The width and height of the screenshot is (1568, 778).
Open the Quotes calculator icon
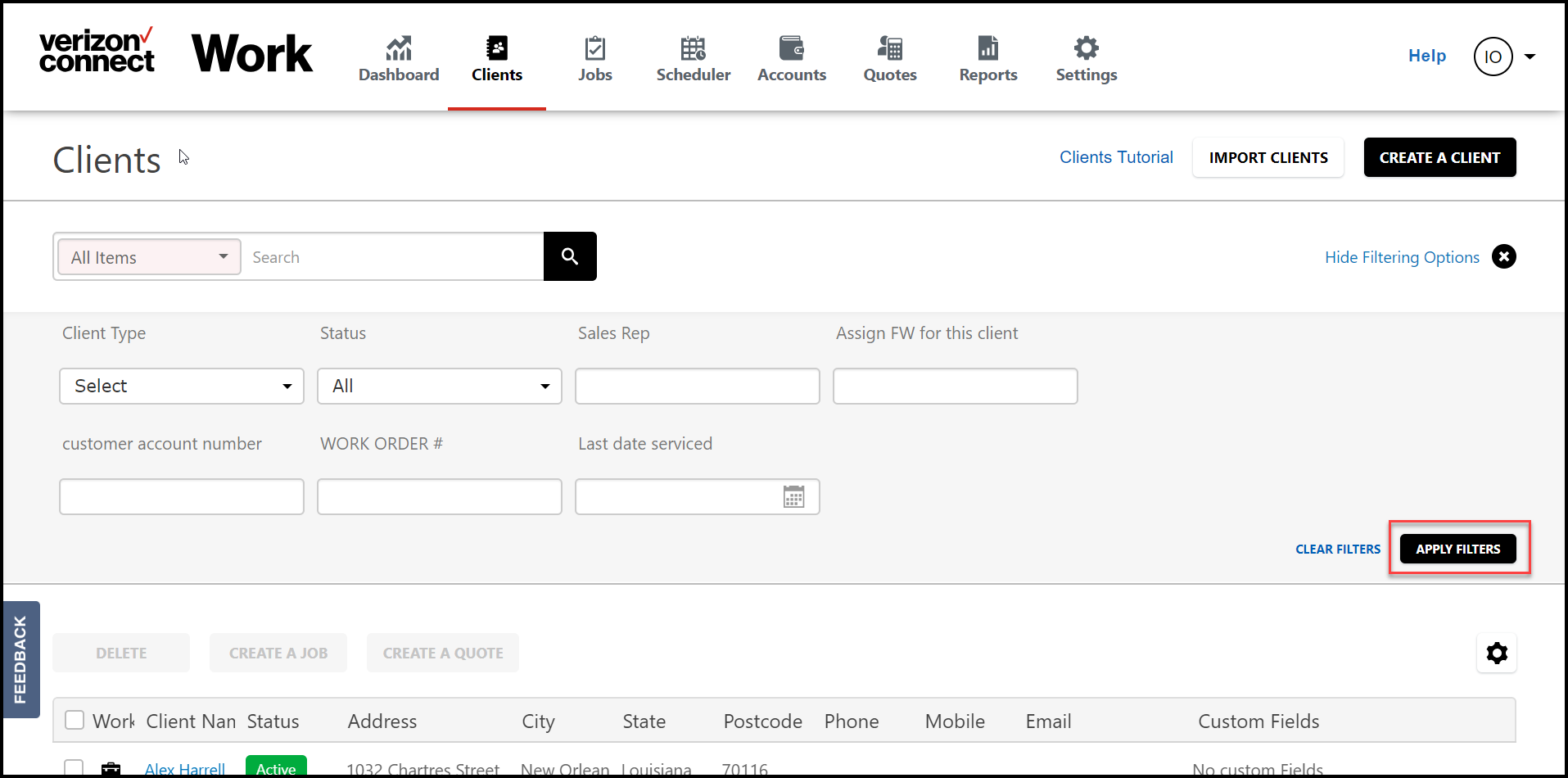[x=890, y=48]
